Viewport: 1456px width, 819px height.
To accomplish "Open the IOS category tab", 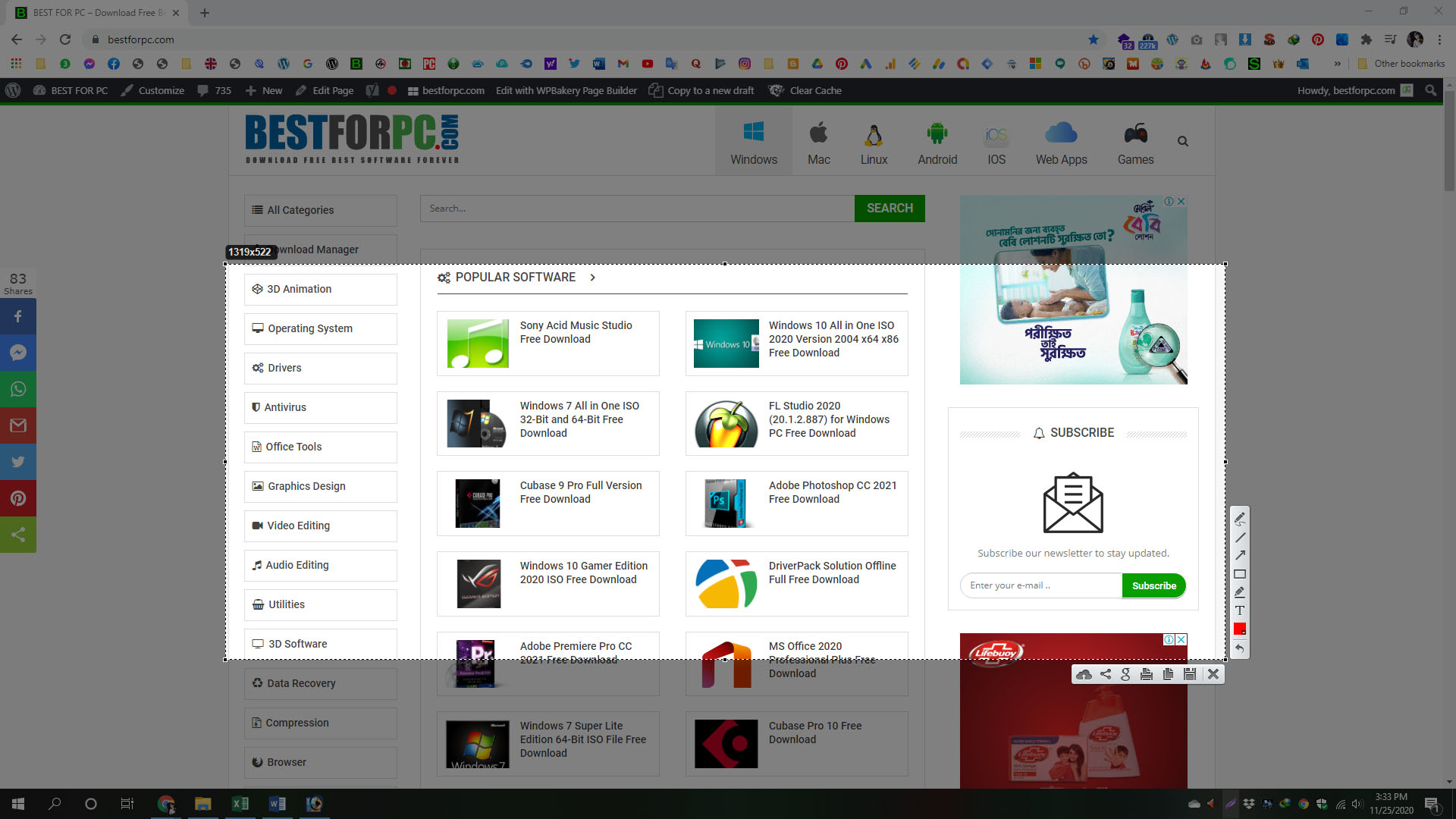I will [x=996, y=142].
